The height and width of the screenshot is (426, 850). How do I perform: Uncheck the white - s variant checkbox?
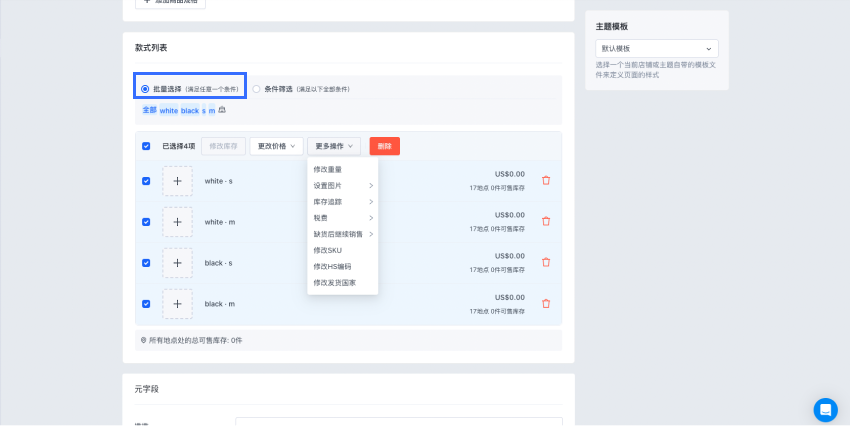click(x=146, y=181)
